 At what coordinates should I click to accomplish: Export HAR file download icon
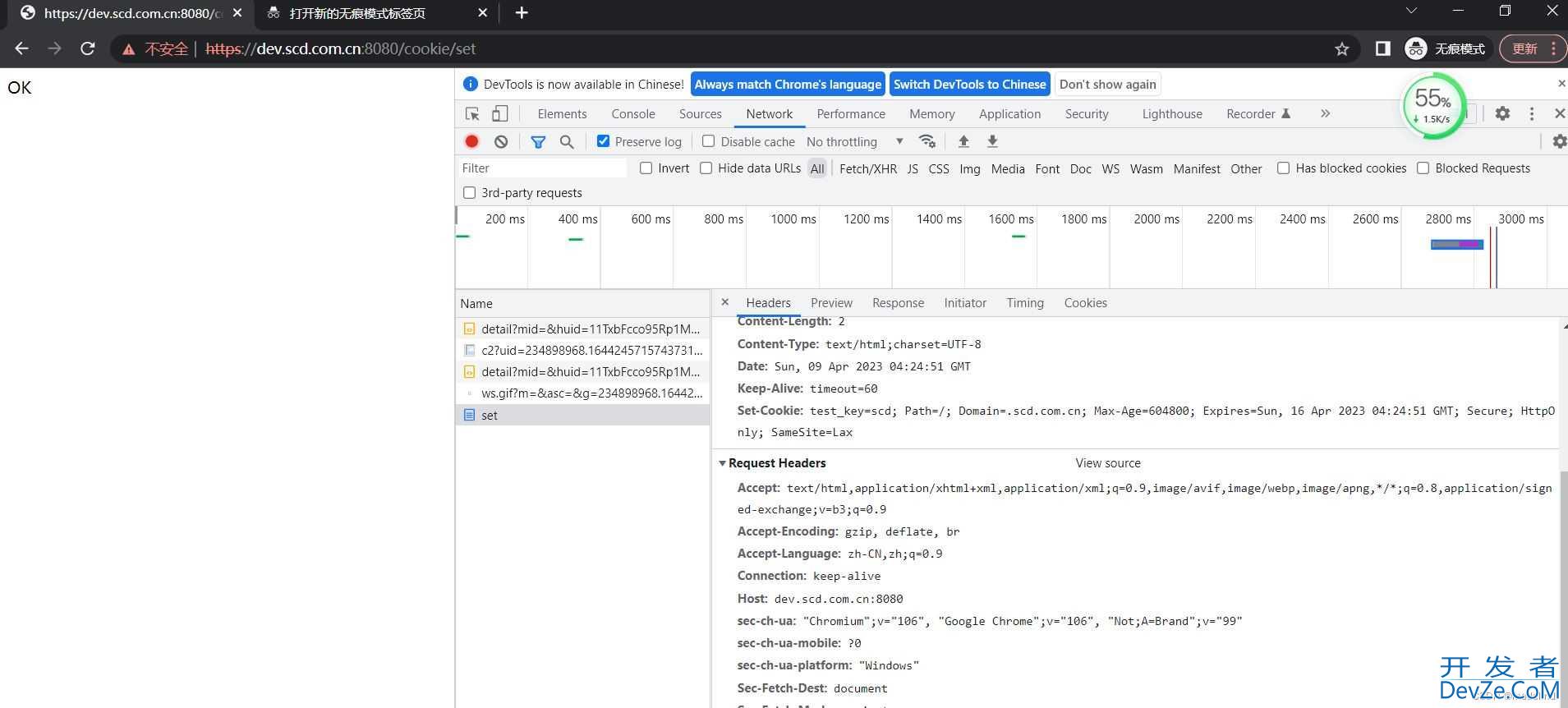pyautogui.click(x=992, y=141)
